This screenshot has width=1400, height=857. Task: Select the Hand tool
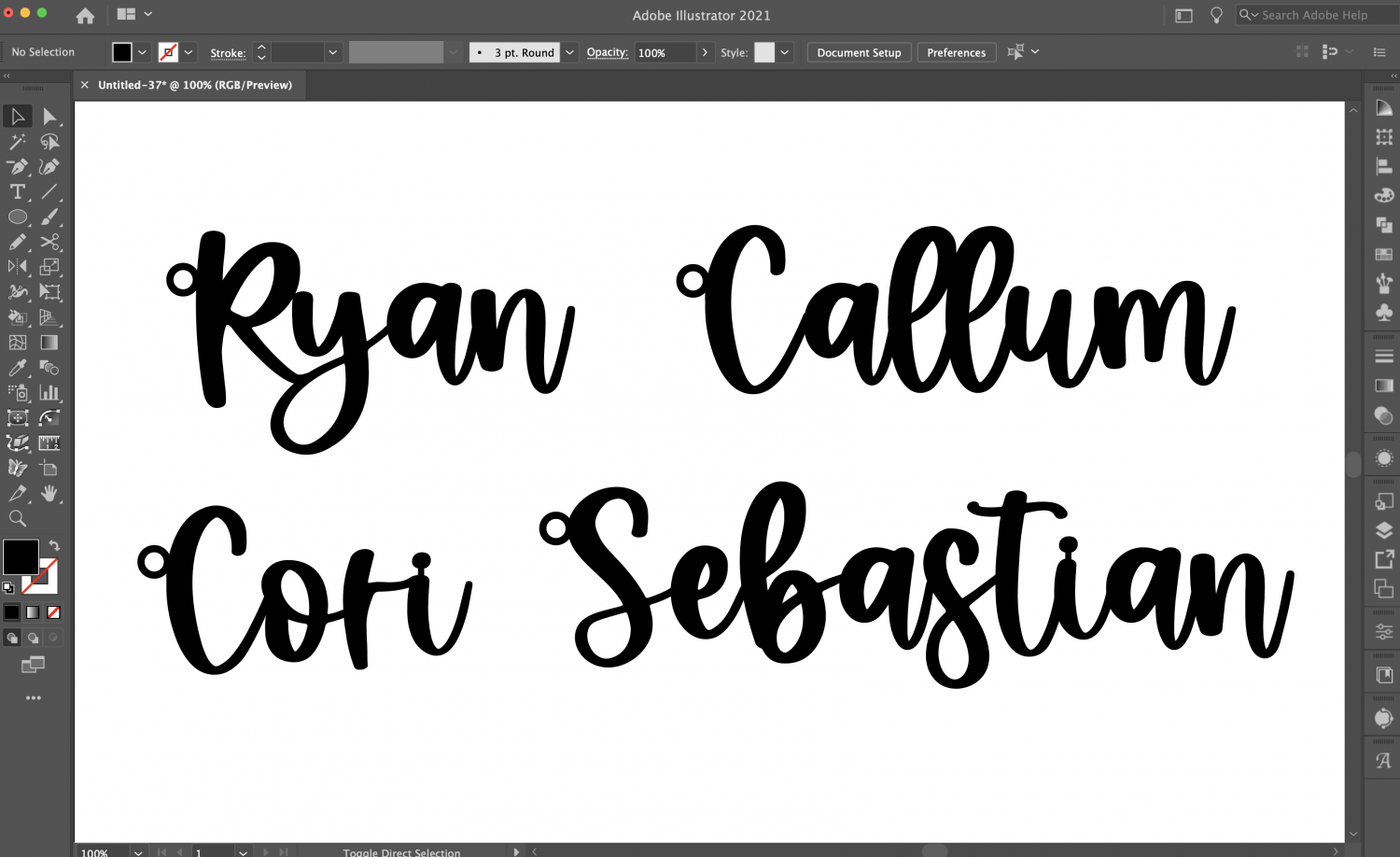(49, 493)
